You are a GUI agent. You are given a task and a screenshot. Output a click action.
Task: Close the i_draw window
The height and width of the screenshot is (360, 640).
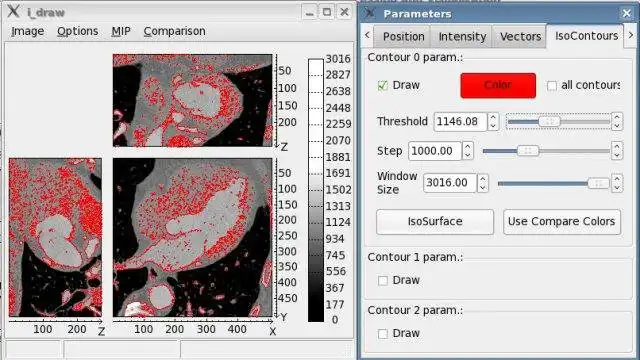coord(344,12)
